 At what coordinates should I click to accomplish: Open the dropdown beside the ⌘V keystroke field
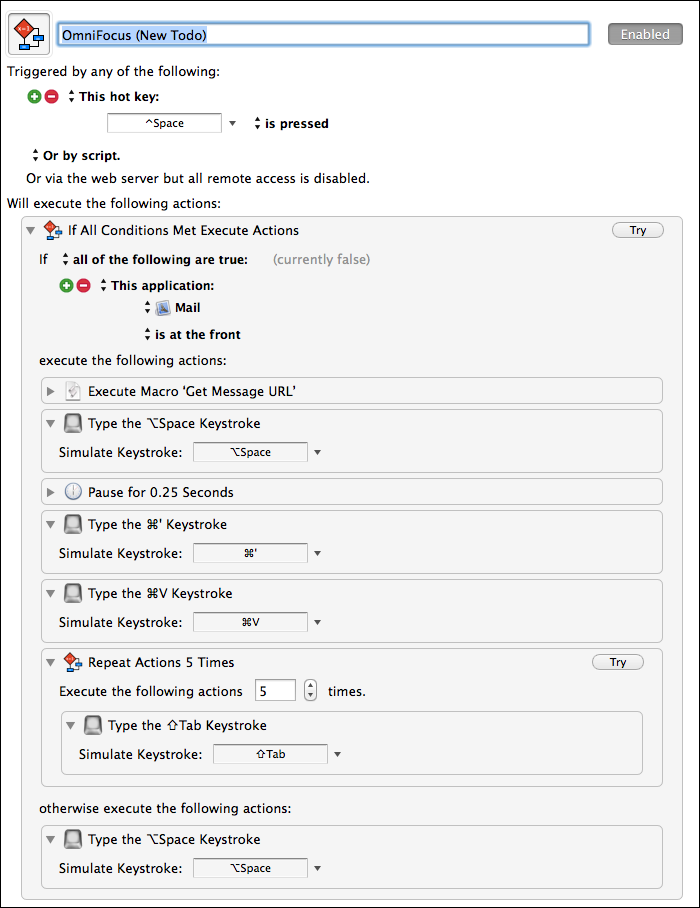coord(317,623)
